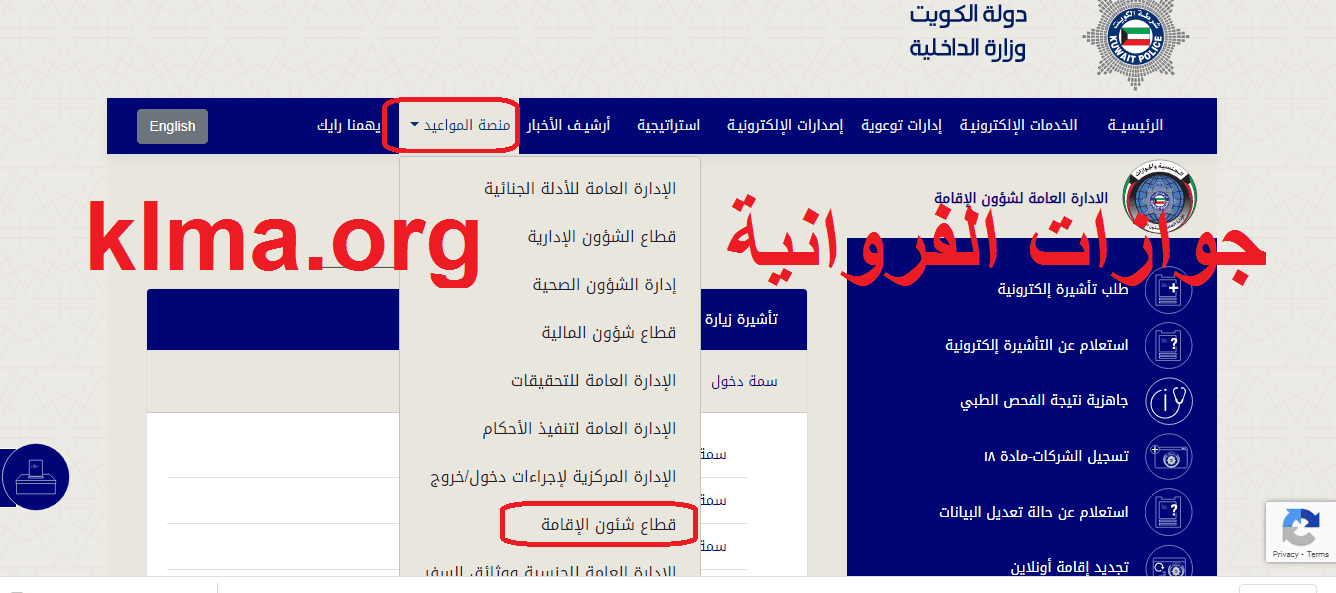
Task: Click the الادارة العامة لشؤون الإقامة heading
Action: pos(1021,198)
